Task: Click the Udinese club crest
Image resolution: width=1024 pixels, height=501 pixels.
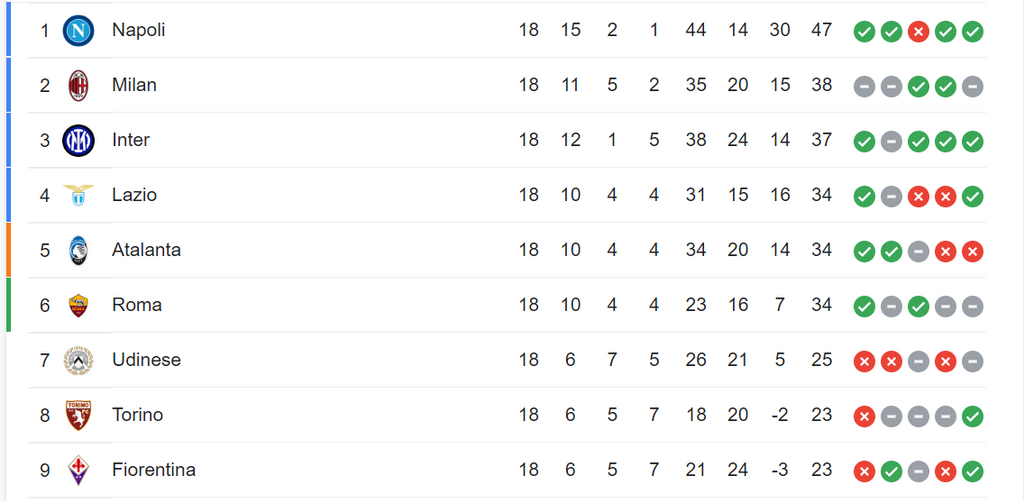Action: [78, 360]
